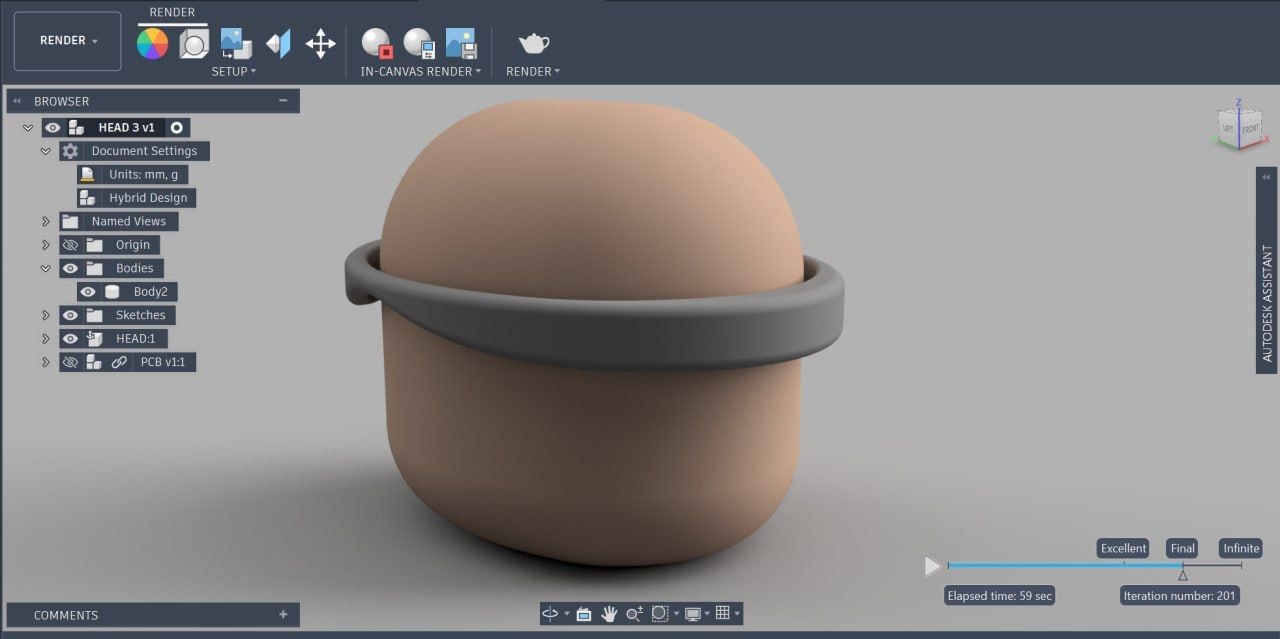Collapse the Bodies folder node

point(46,268)
